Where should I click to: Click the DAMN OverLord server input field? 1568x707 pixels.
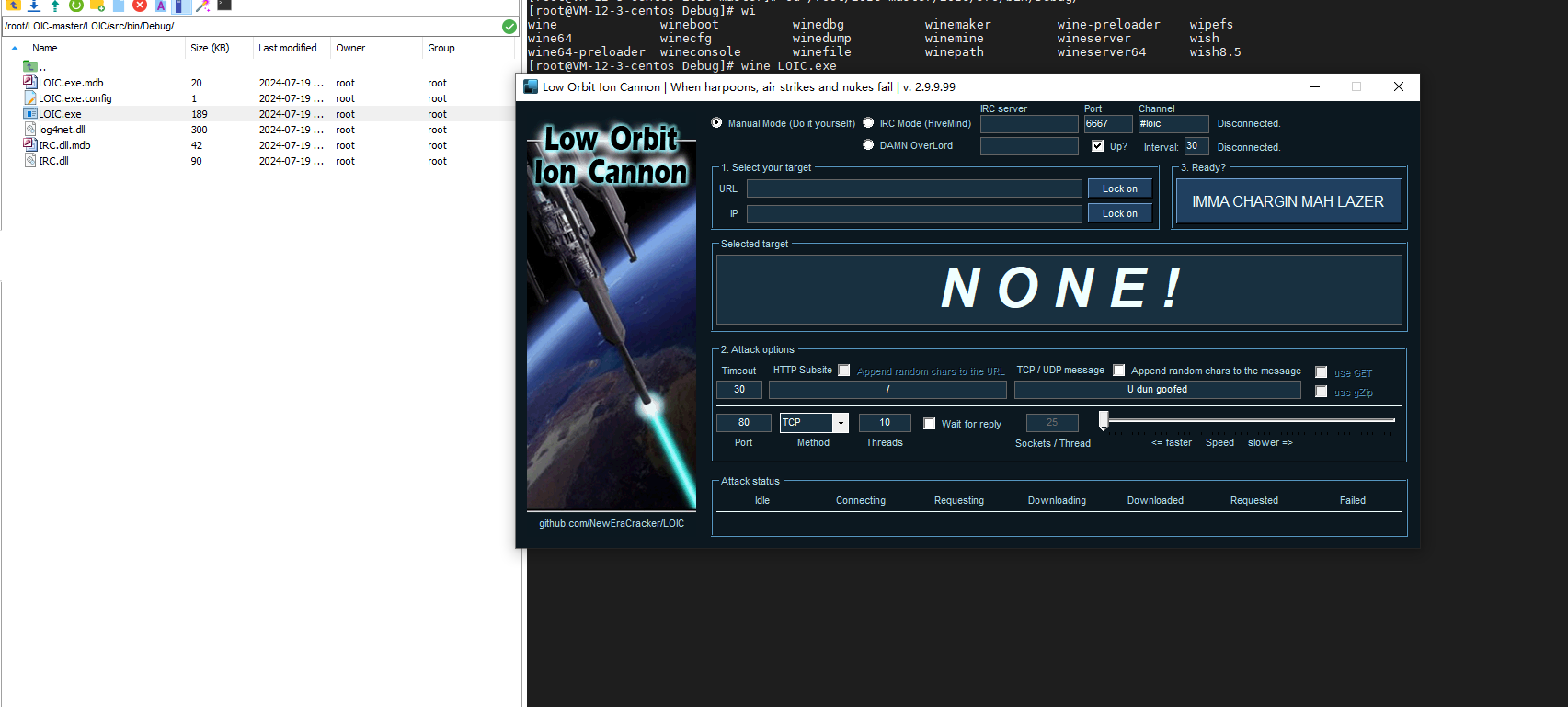tap(1029, 146)
